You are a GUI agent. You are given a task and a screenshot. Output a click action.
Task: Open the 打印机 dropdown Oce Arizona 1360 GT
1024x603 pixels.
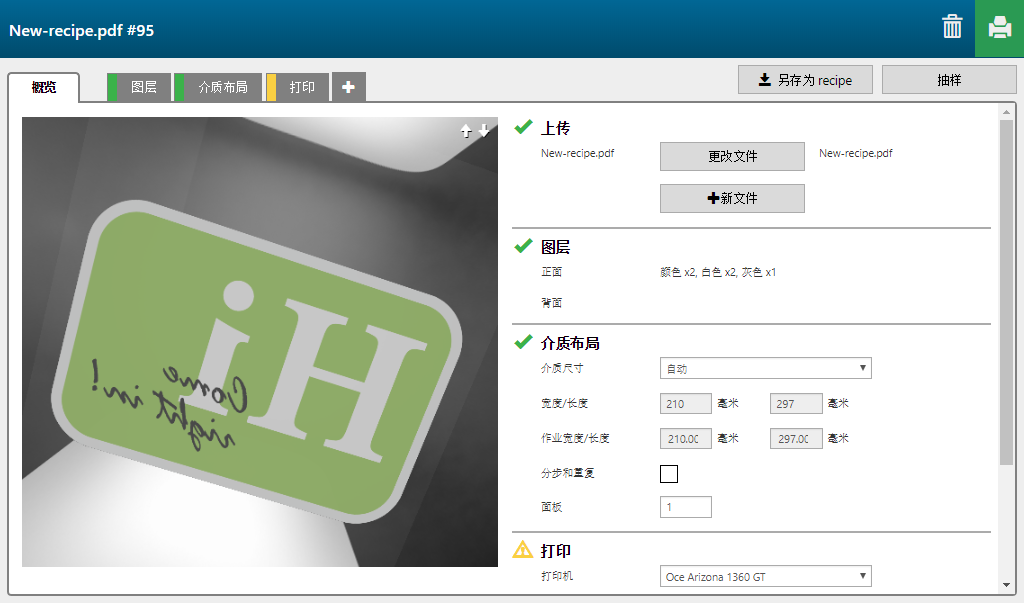point(765,576)
